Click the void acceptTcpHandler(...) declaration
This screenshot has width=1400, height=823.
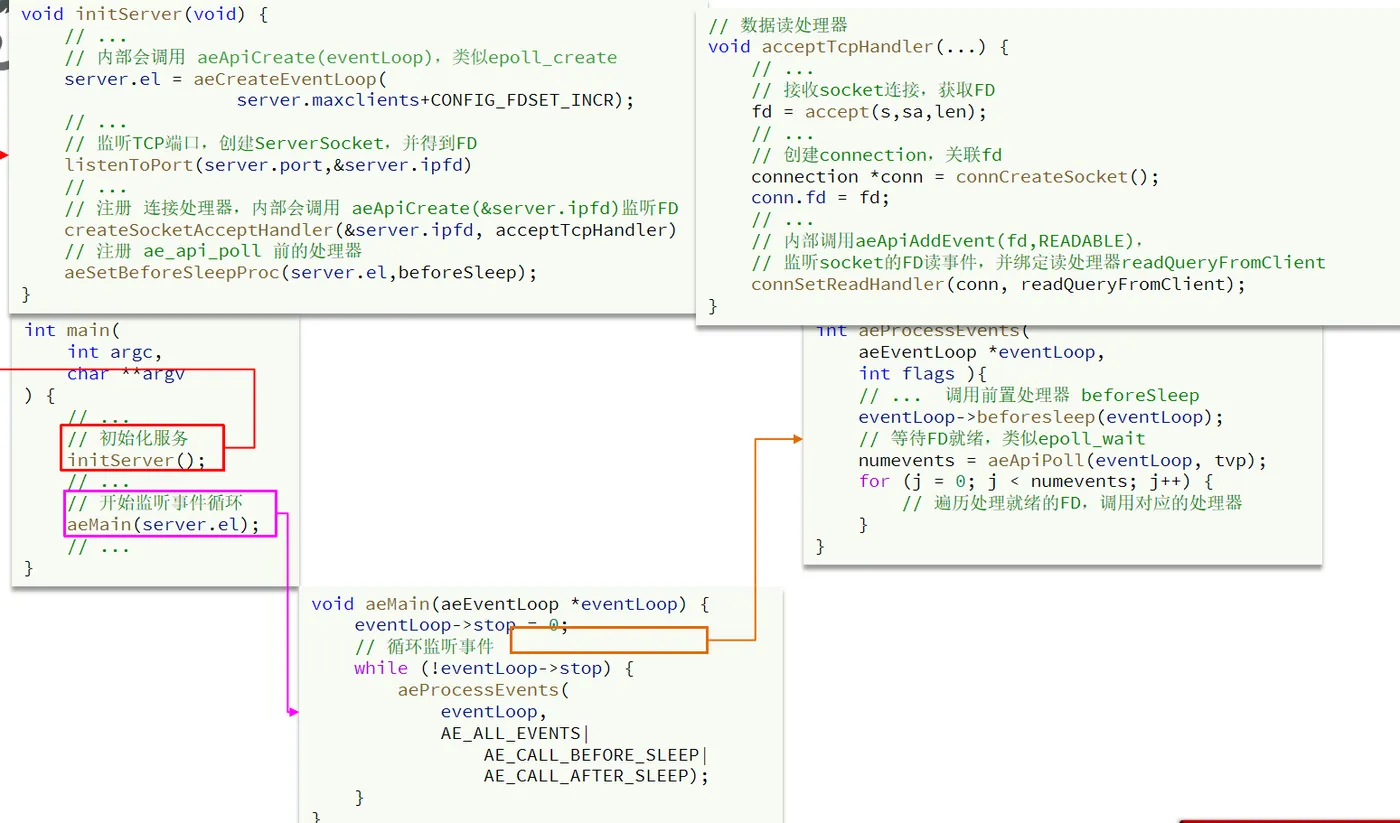[x=858, y=47]
